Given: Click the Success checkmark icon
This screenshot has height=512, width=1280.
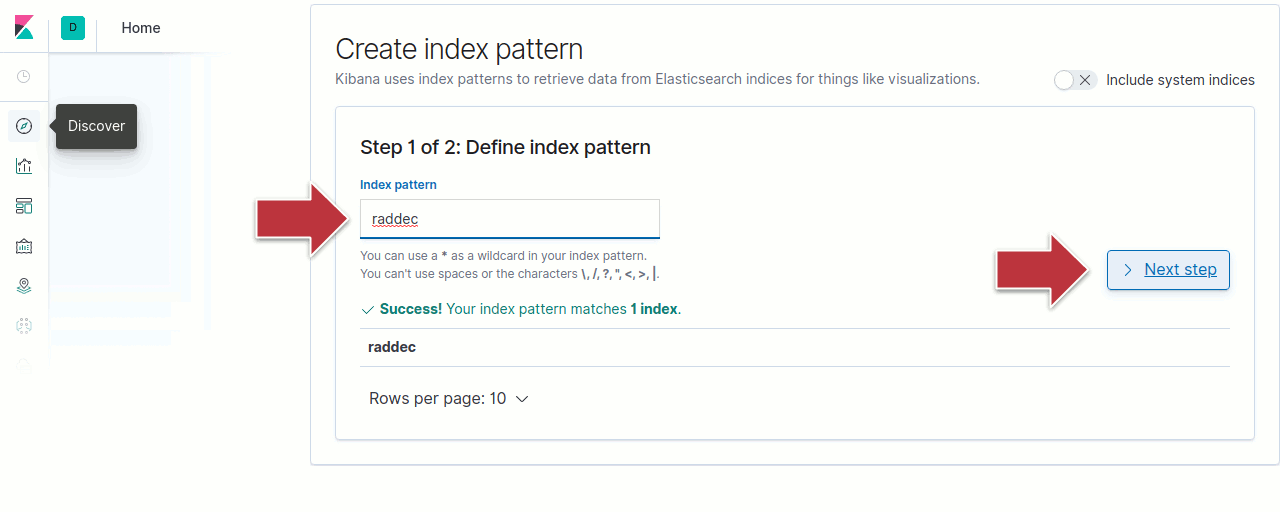Looking at the screenshot, I should [367, 310].
